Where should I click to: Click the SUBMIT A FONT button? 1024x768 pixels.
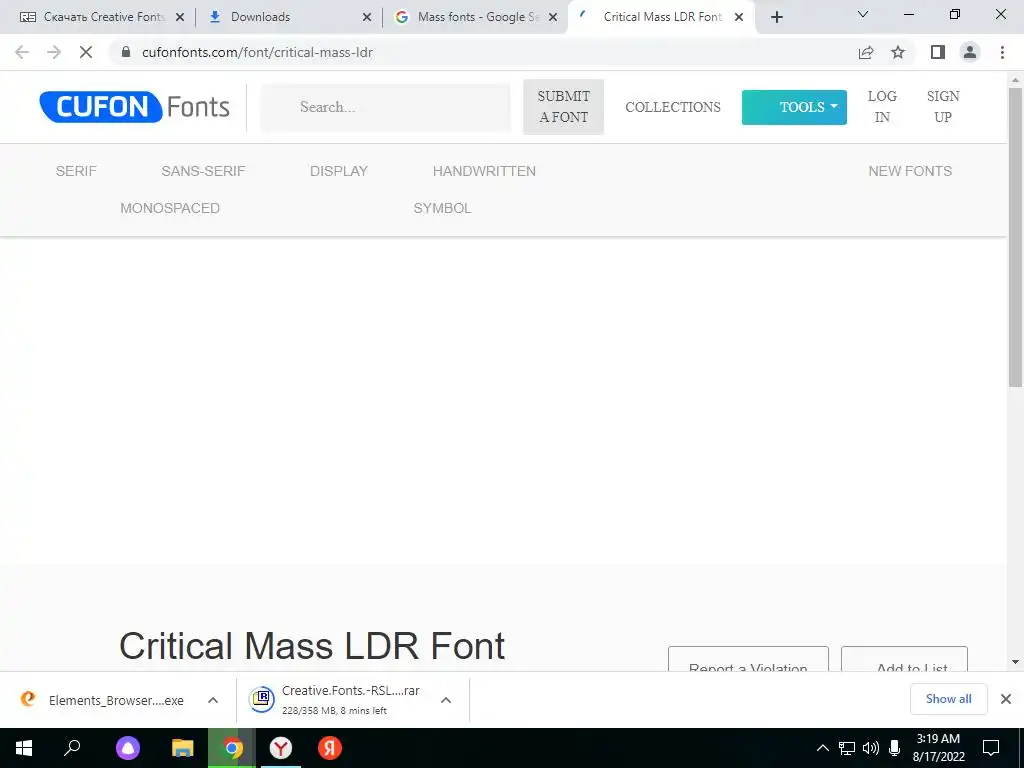click(564, 106)
